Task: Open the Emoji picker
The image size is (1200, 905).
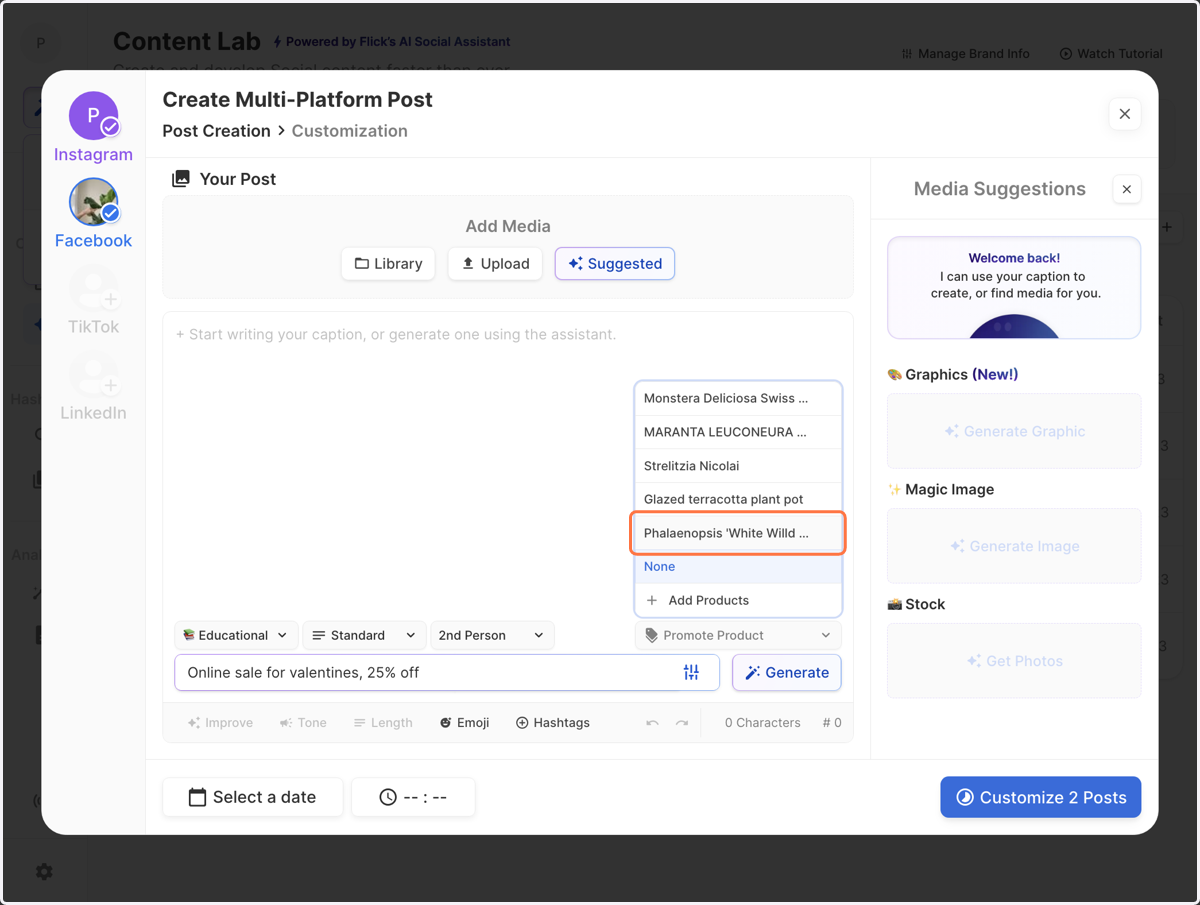Action: coord(464,723)
